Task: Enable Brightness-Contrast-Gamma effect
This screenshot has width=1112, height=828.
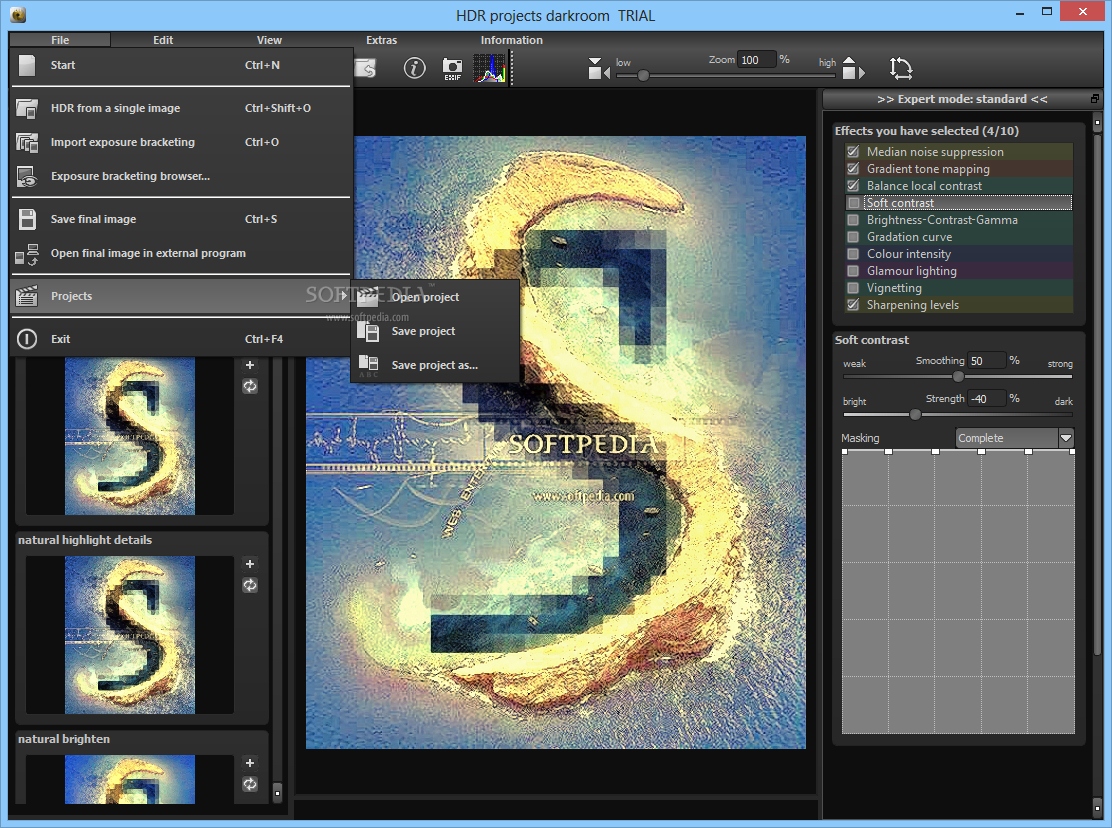Action: (853, 220)
